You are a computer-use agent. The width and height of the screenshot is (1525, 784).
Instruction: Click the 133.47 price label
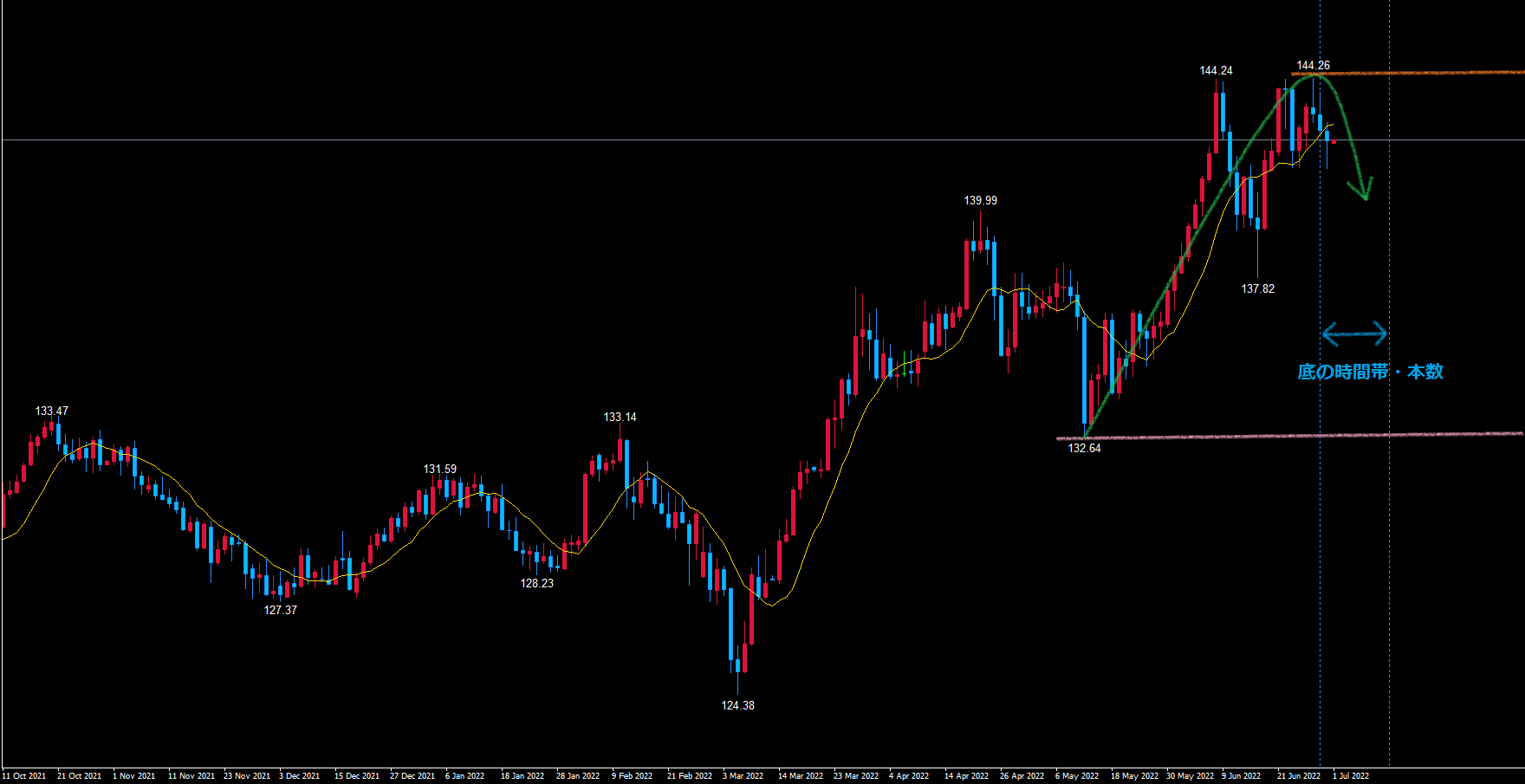point(51,411)
